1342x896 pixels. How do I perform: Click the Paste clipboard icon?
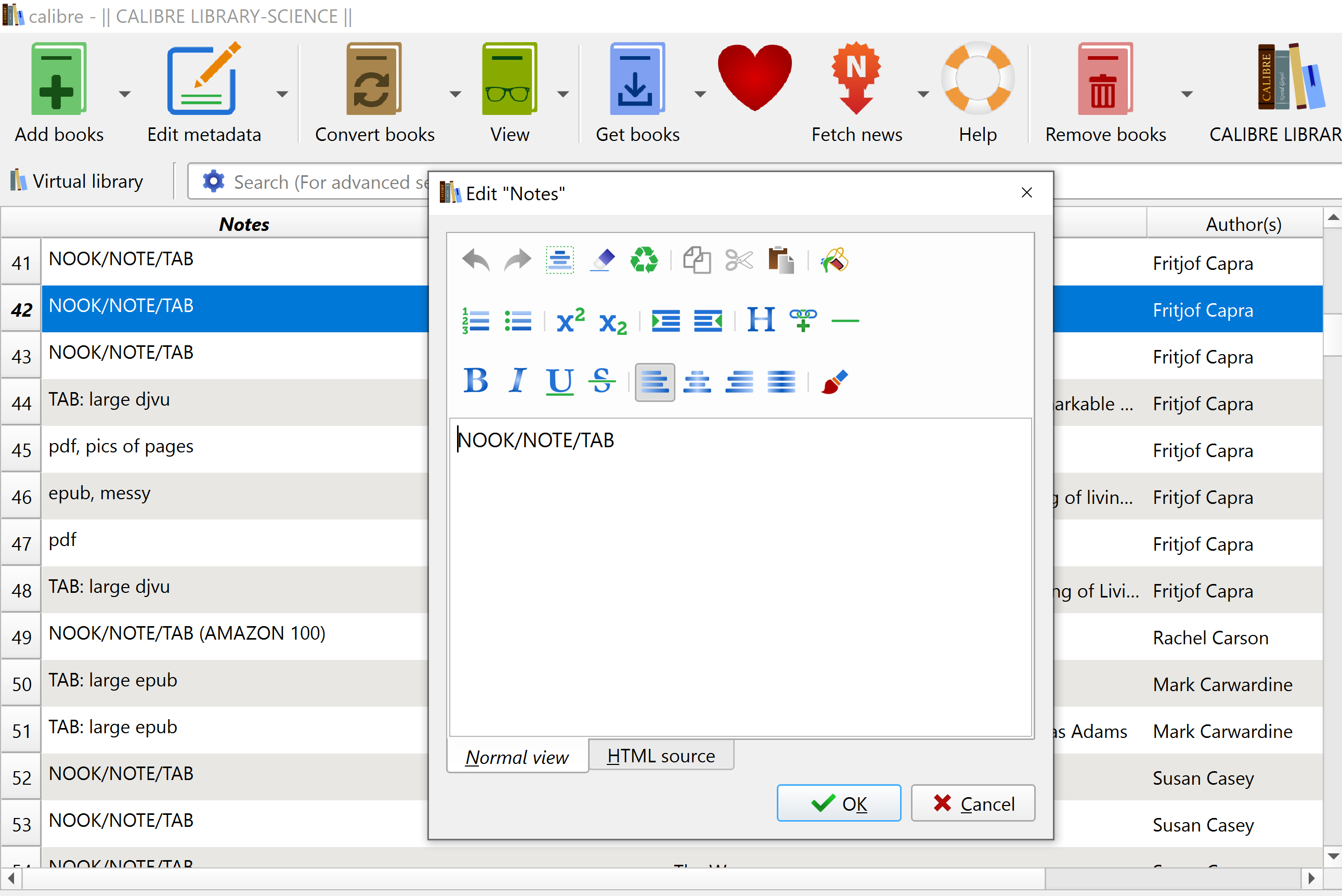pos(780,261)
